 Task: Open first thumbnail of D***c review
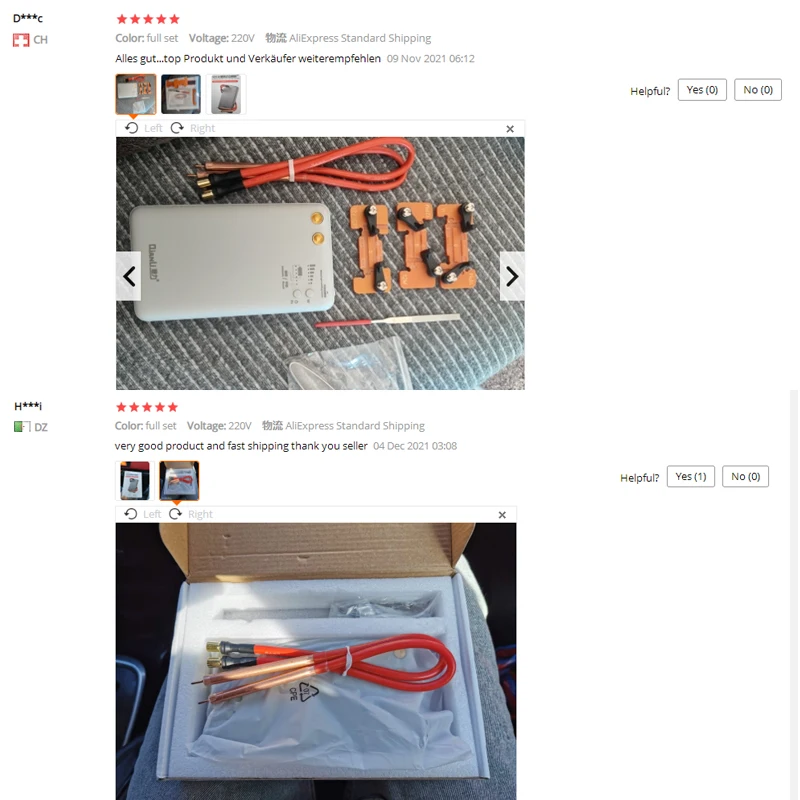(x=136, y=94)
